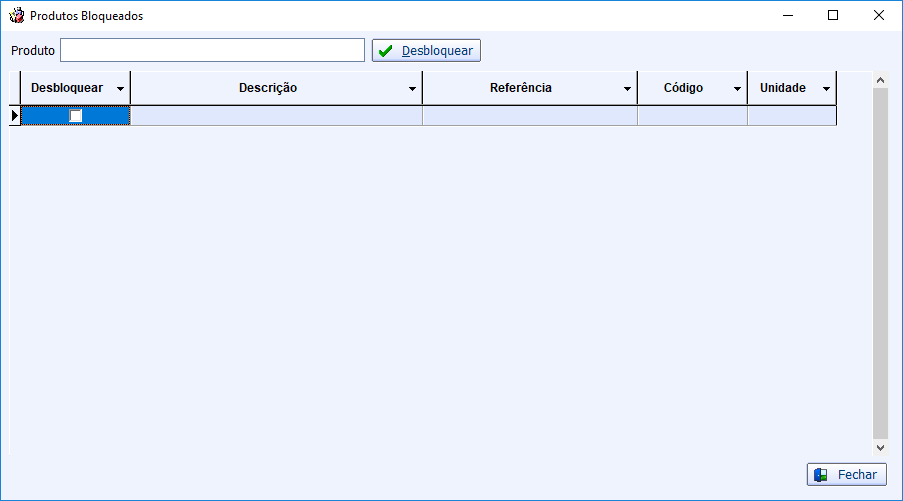Viewport: 903px width, 501px height.
Task: Show the Código column dropdown arrow
Action: click(x=737, y=89)
